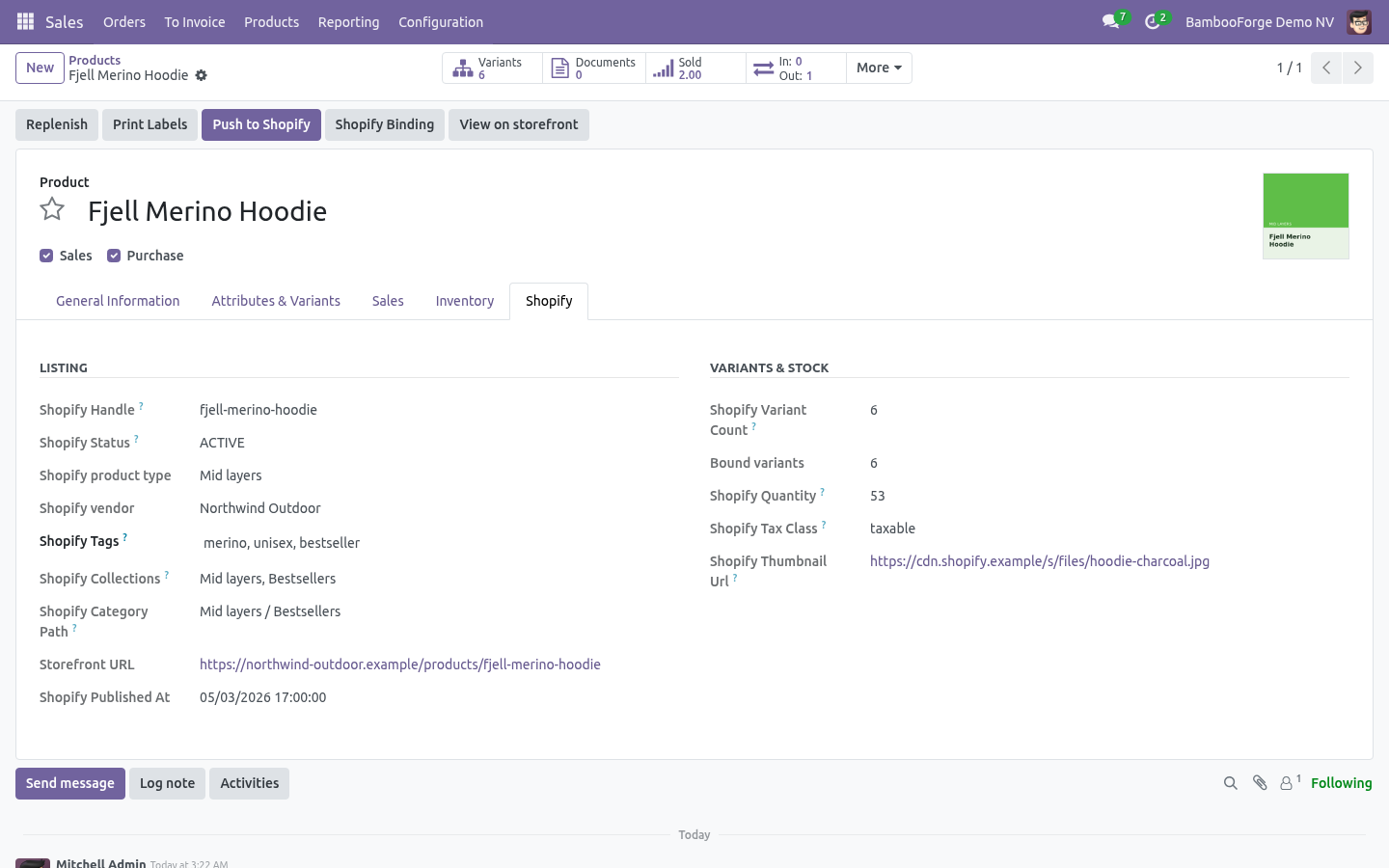Click the product image thumbnail
This screenshot has height=868, width=1389.
(1306, 216)
